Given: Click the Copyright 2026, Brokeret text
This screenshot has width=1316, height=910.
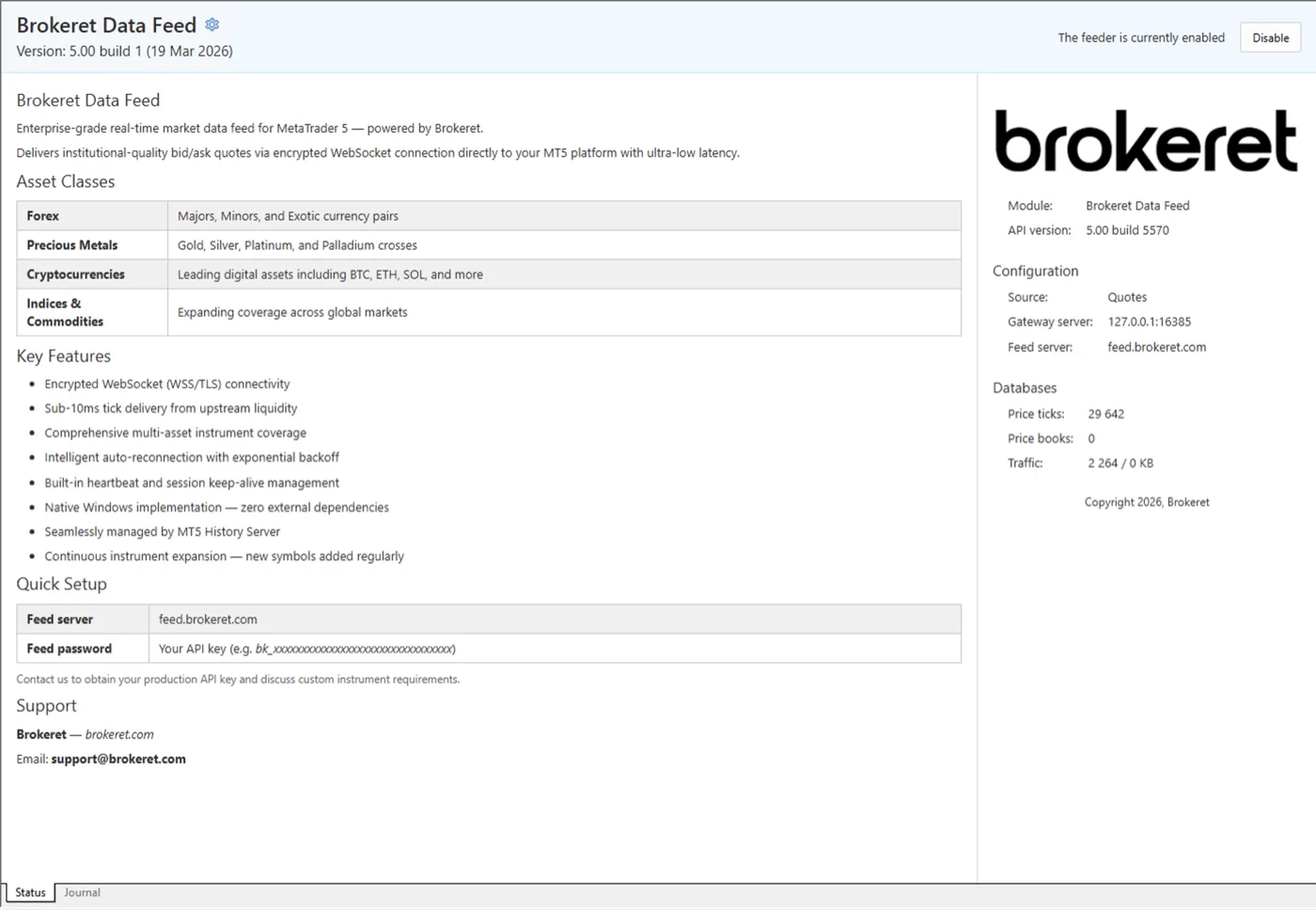Looking at the screenshot, I should [1147, 502].
